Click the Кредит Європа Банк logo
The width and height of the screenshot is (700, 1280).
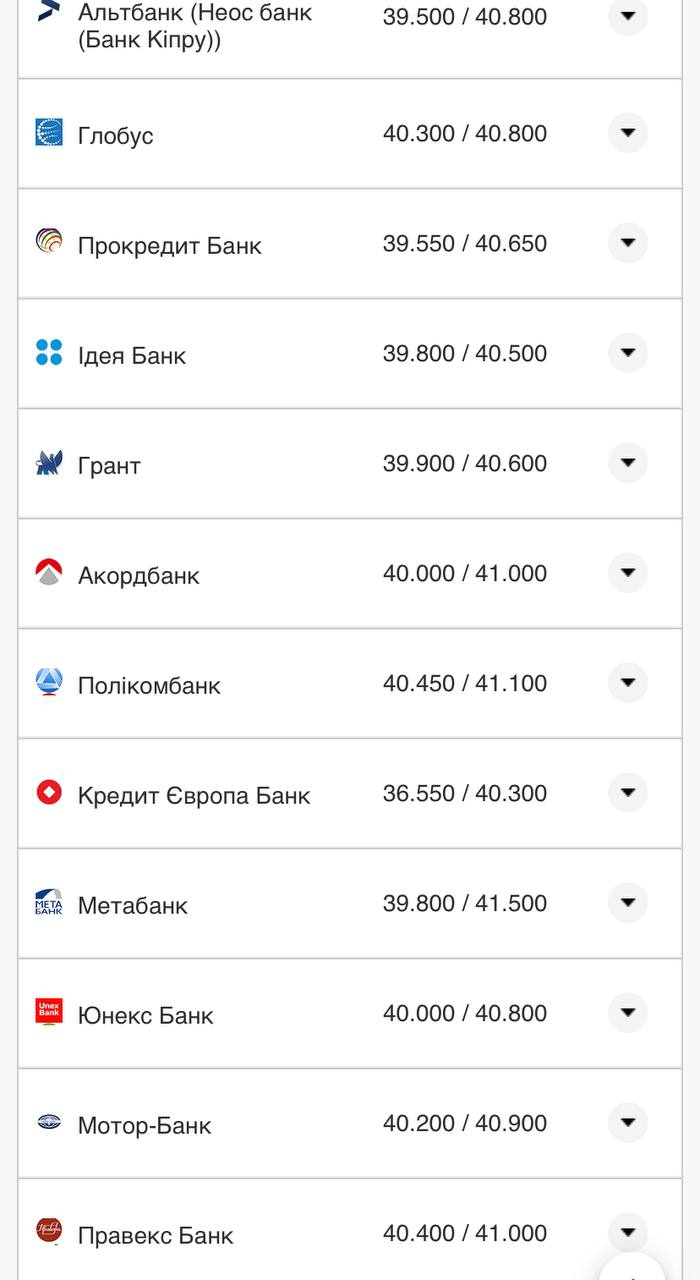click(49, 792)
